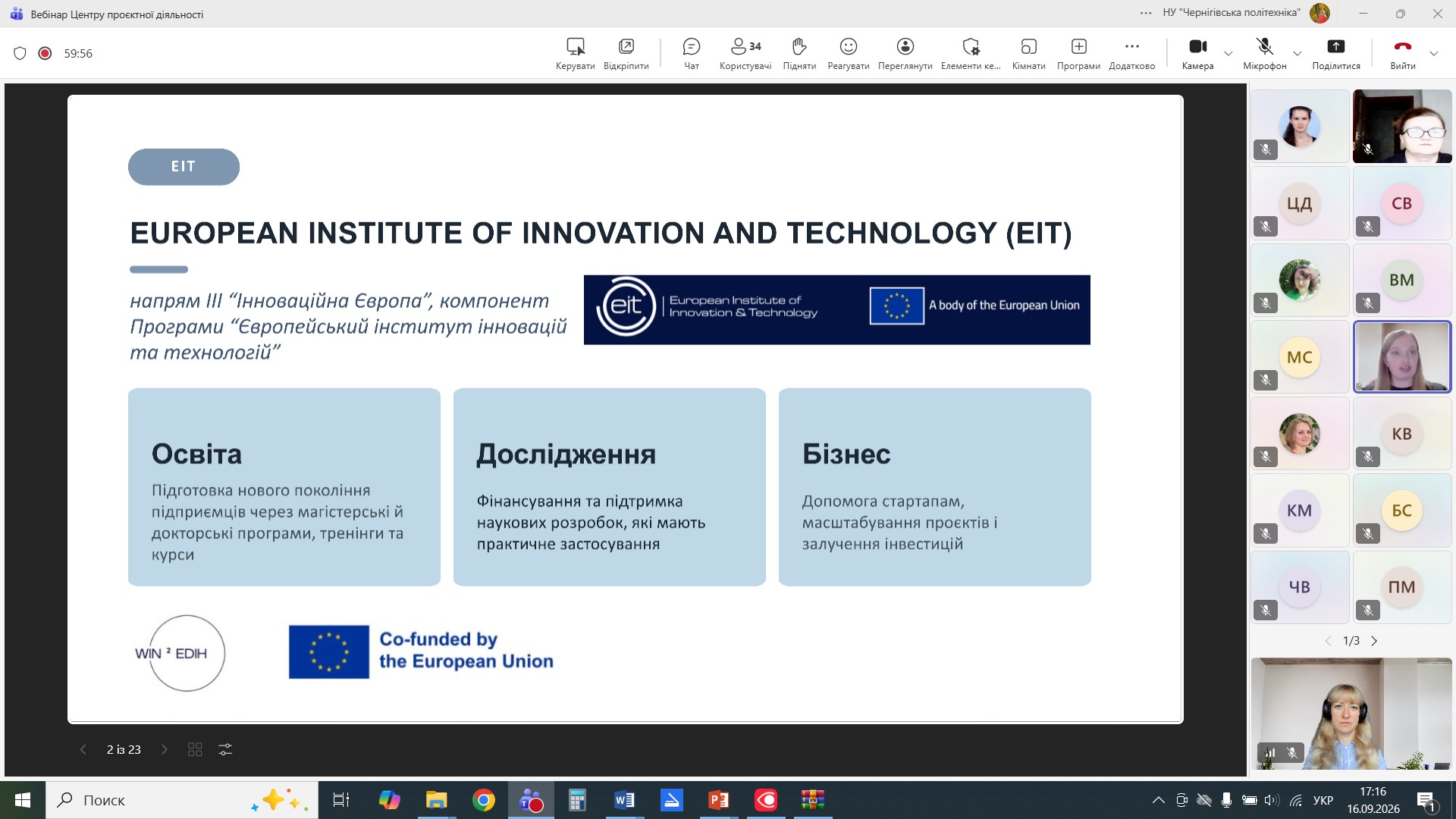
Task: Open Google Chrome from taskbar
Action: coord(483,800)
